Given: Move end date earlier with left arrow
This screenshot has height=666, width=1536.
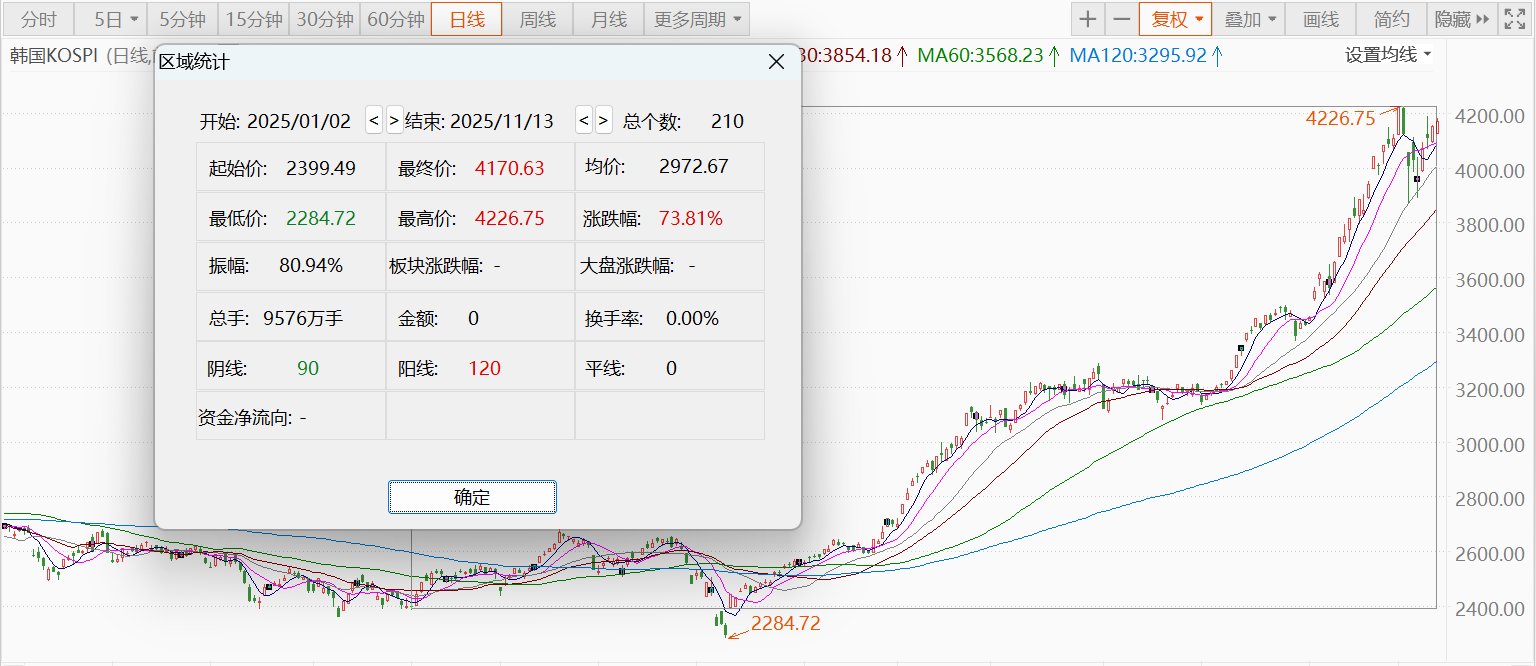Looking at the screenshot, I should 584,121.
